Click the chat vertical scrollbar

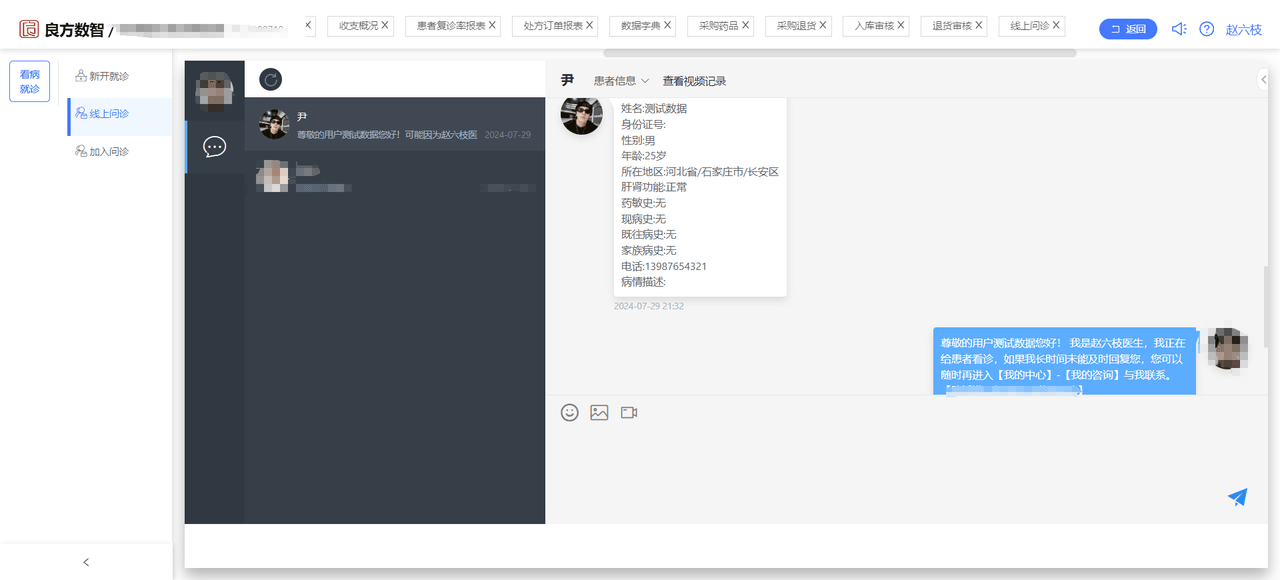pos(1264,307)
